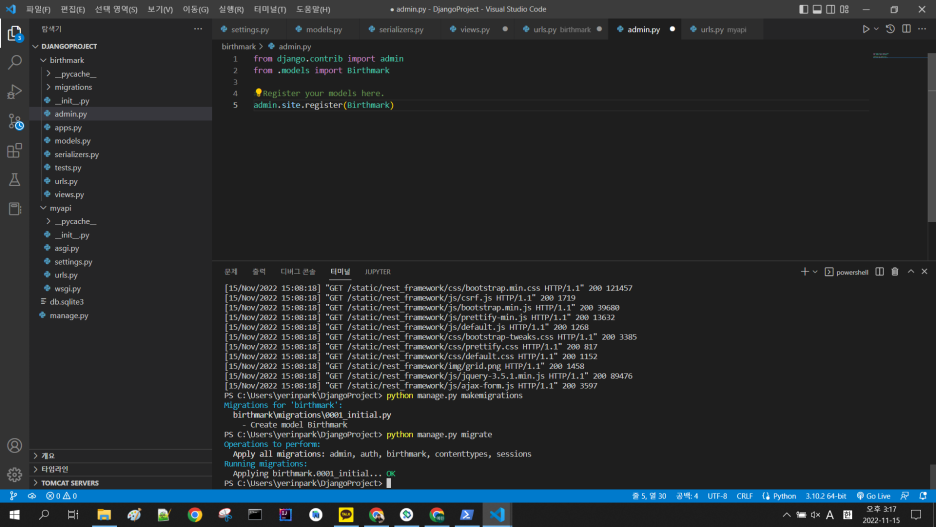Open the Explorer view in activity bar
The width and height of the screenshot is (936, 527).
click(14, 33)
